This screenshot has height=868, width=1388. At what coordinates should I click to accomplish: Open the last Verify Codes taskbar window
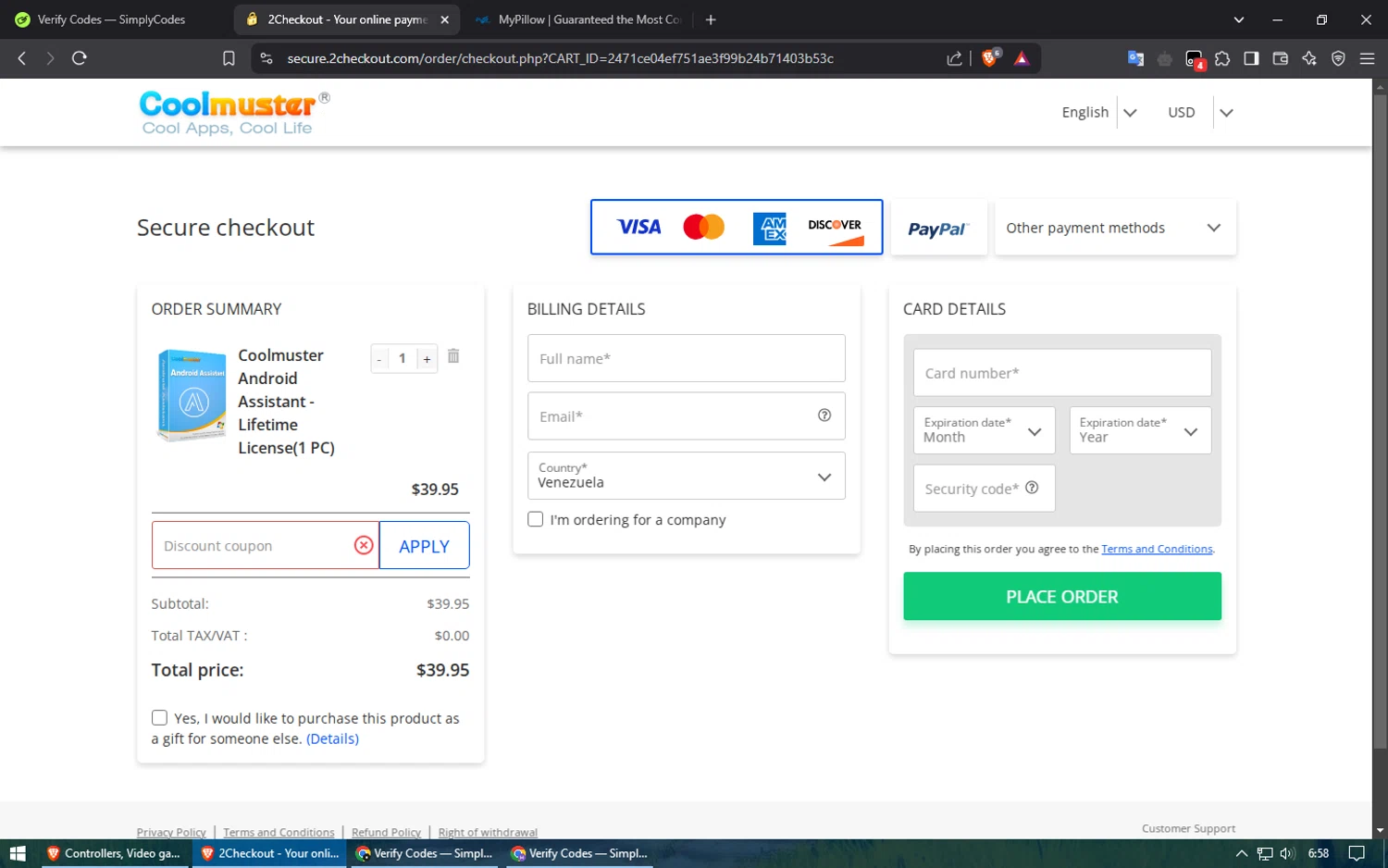579,853
